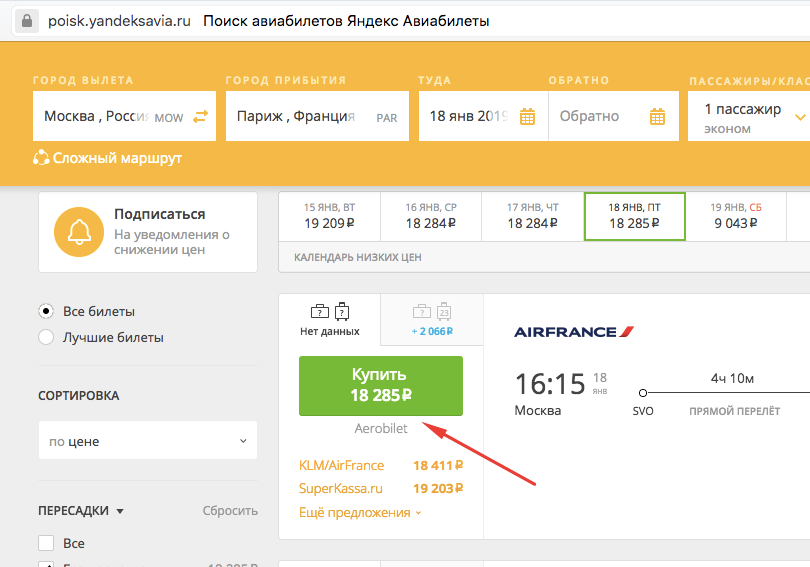Select 16 ЯНВ, СР date tab
Image resolution: width=810 pixels, height=567 pixels.
coord(431,216)
